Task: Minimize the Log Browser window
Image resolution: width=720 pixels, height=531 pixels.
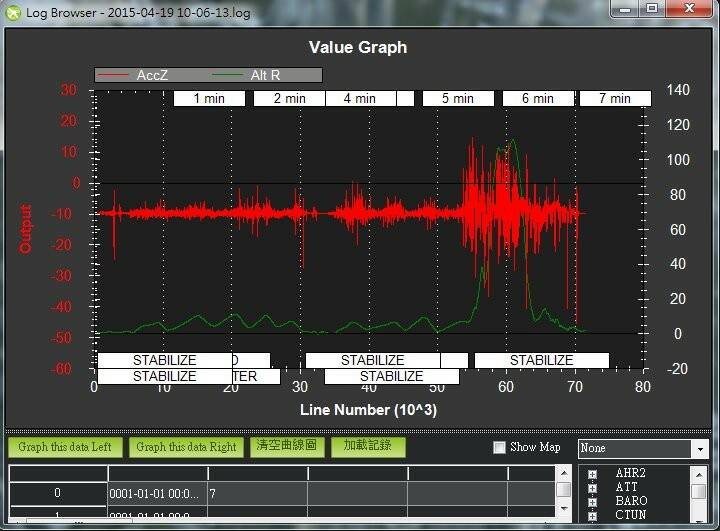Action: pos(625,9)
